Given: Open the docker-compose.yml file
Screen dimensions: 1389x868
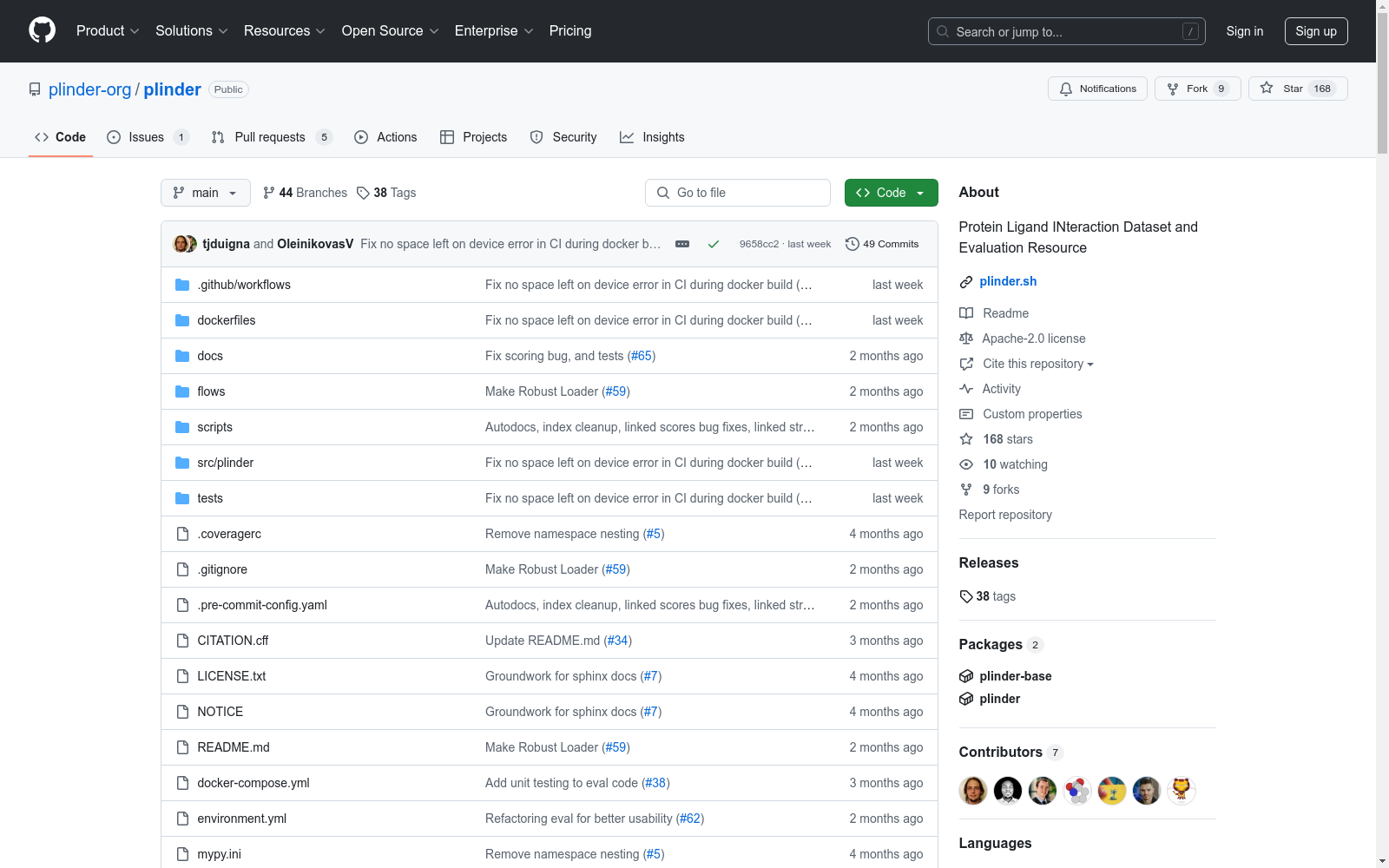Looking at the screenshot, I should coord(253,783).
